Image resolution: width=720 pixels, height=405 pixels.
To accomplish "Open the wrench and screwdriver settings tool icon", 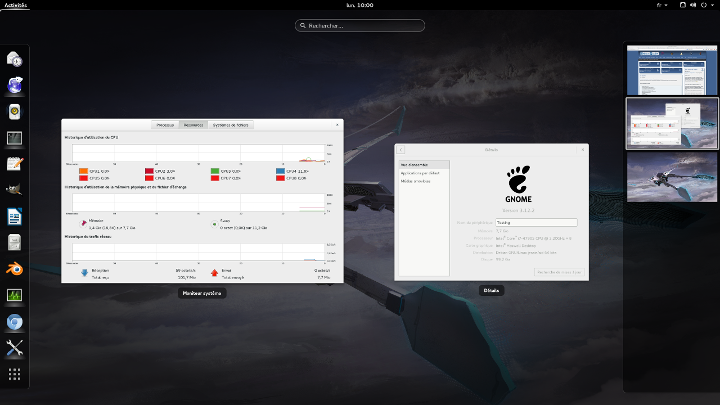I will [x=15, y=348].
